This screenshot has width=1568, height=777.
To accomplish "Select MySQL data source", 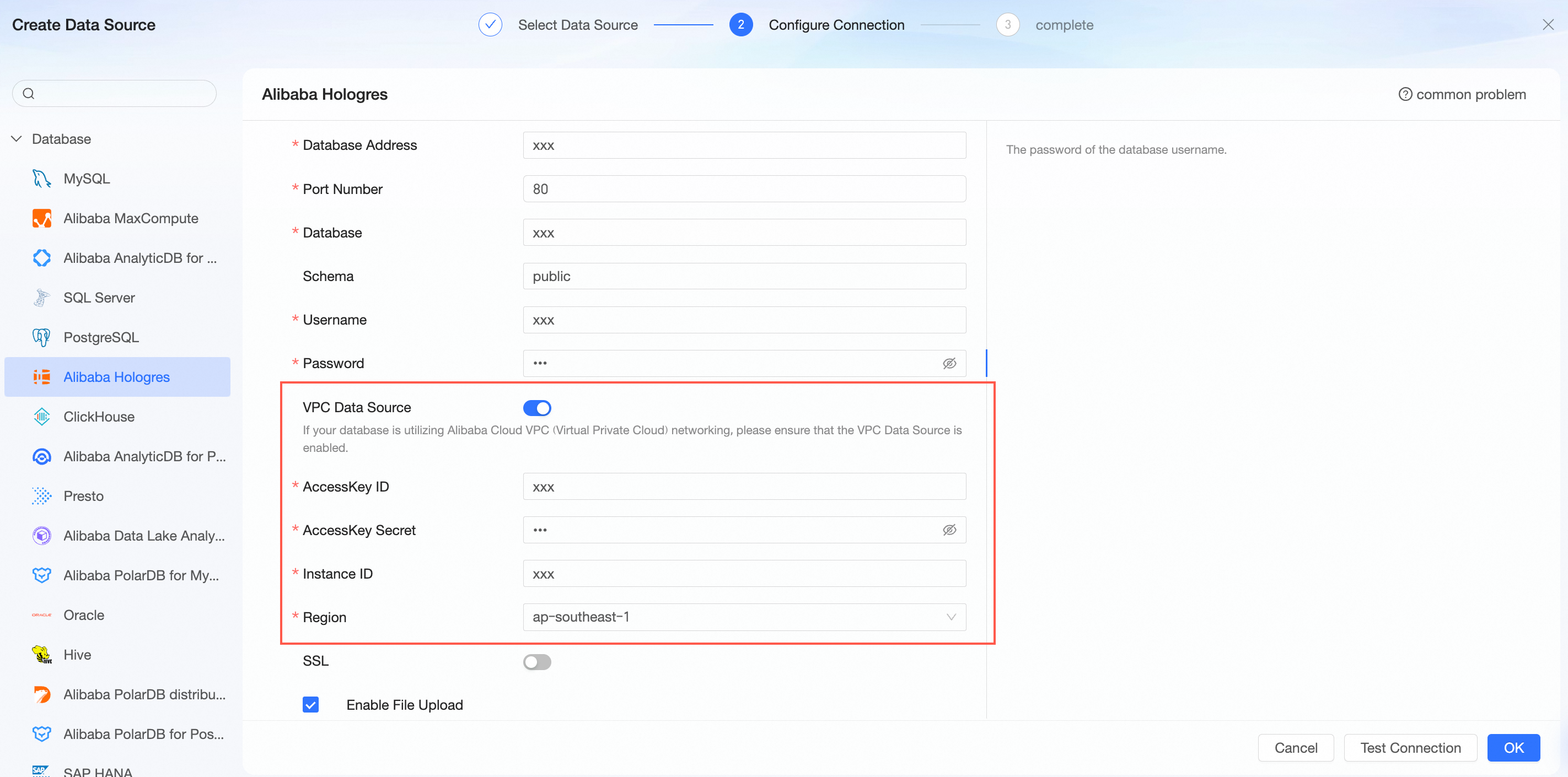I will click(x=117, y=179).
